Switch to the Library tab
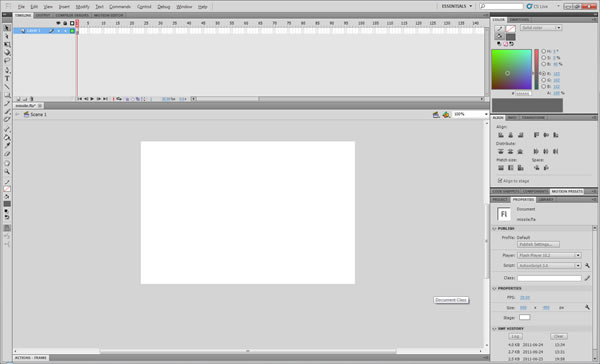 click(546, 200)
